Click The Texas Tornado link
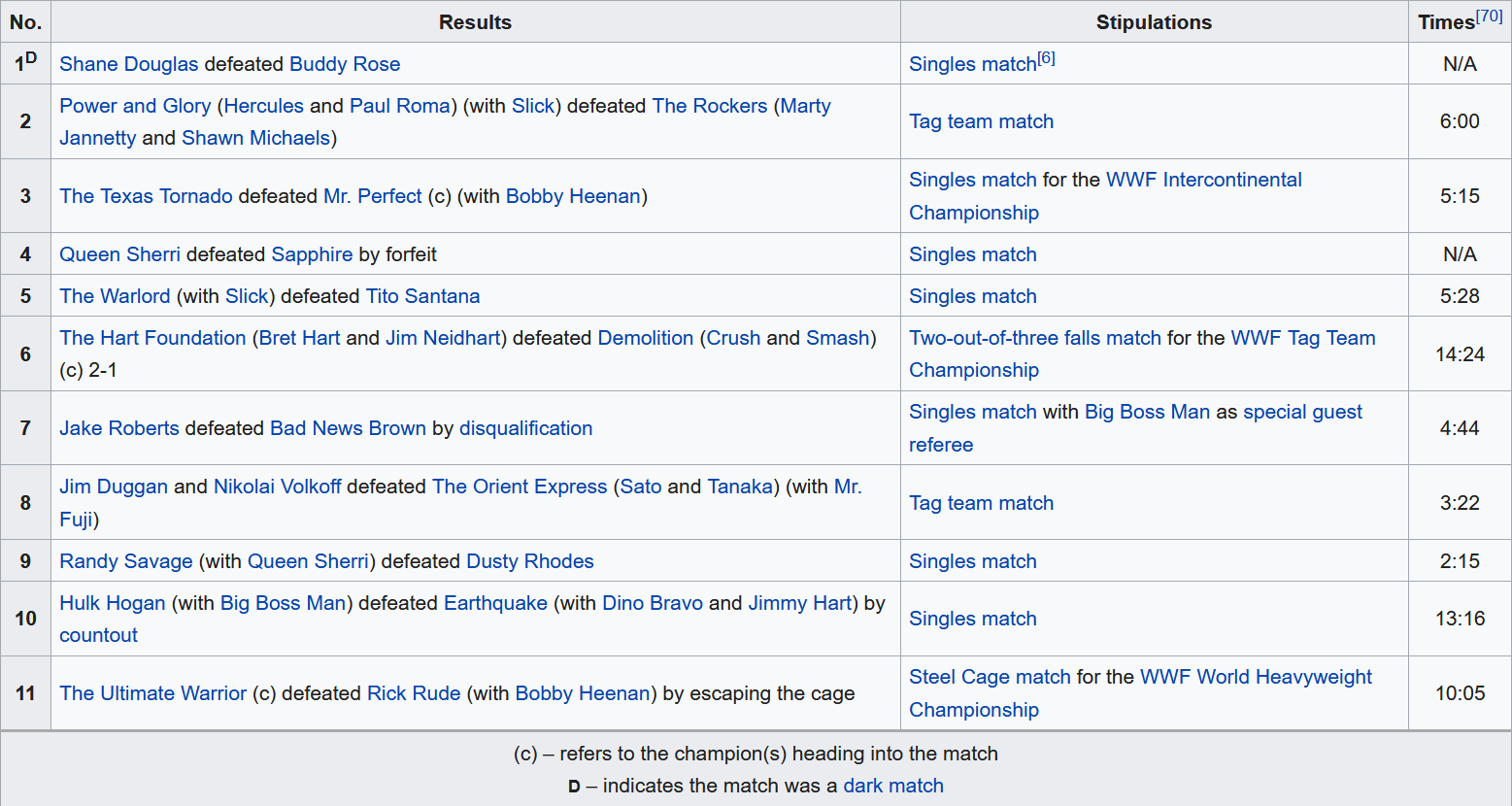 [x=146, y=196]
